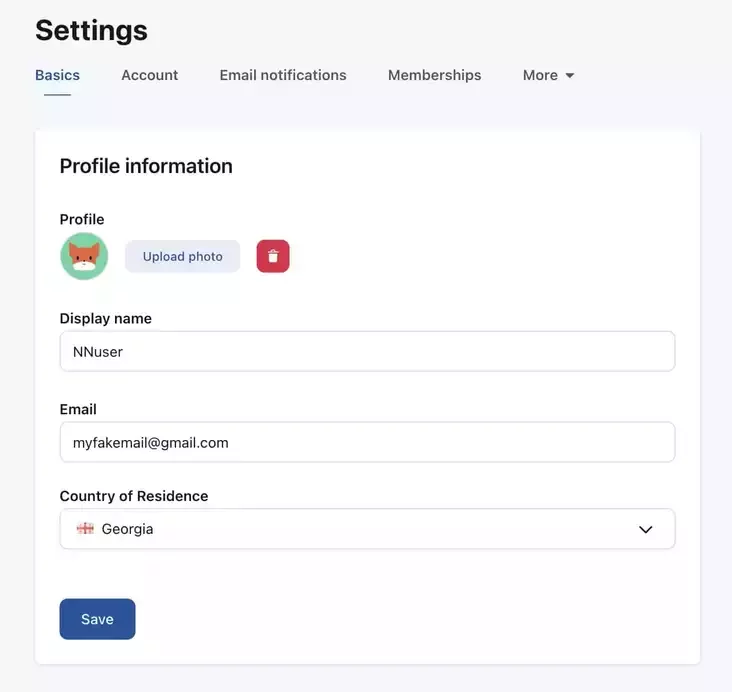The height and width of the screenshot is (692, 732).
Task: Click the Country of Residence label
Action: 134,496
